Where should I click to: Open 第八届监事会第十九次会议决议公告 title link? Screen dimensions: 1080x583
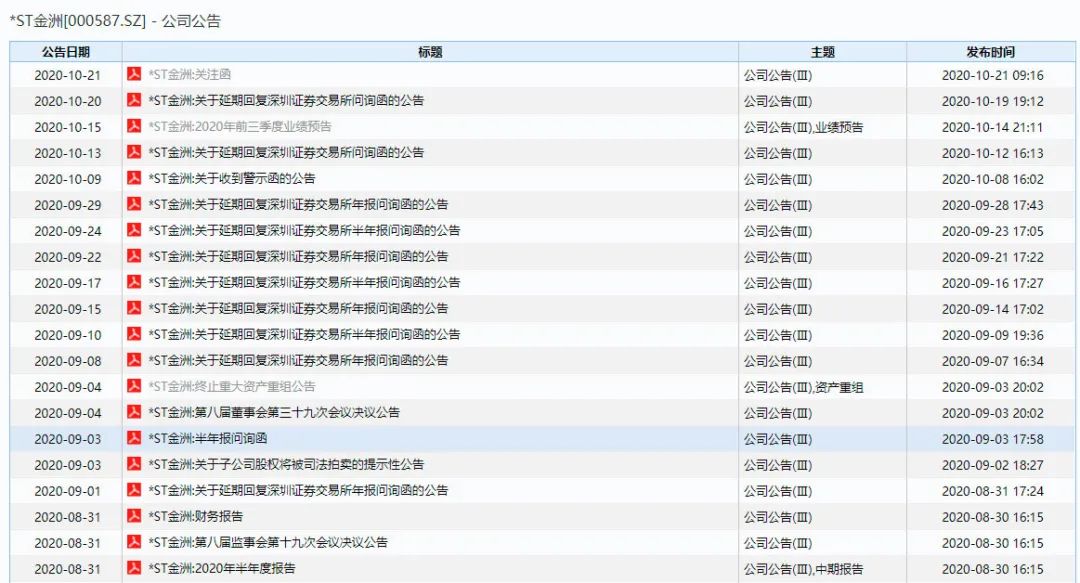[x=268, y=542]
